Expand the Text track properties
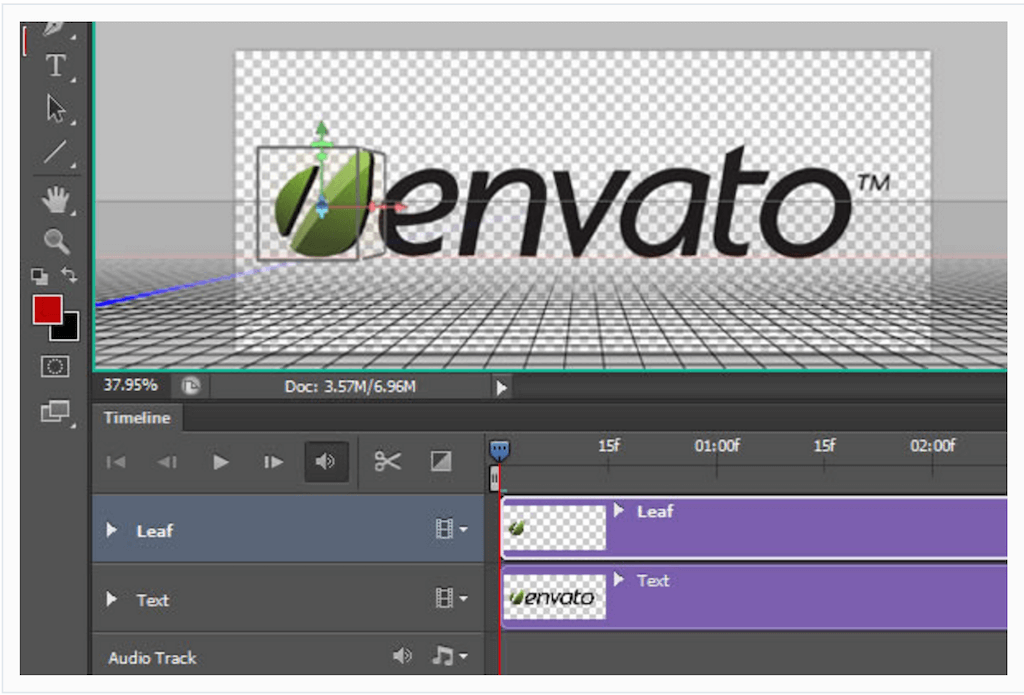The height and width of the screenshot is (695, 1024). [x=110, y=600]
